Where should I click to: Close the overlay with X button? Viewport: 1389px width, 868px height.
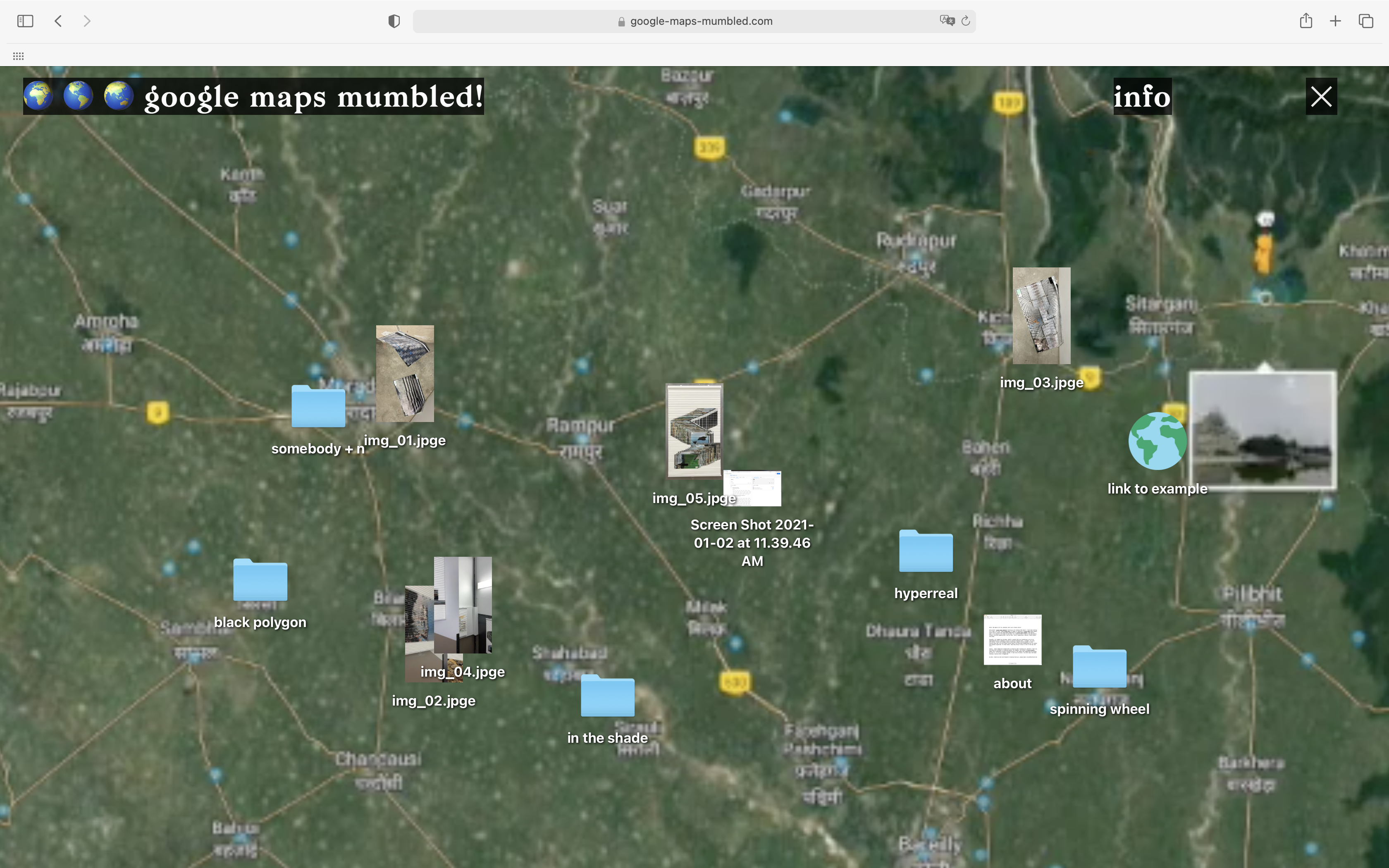click(1321, 96)
